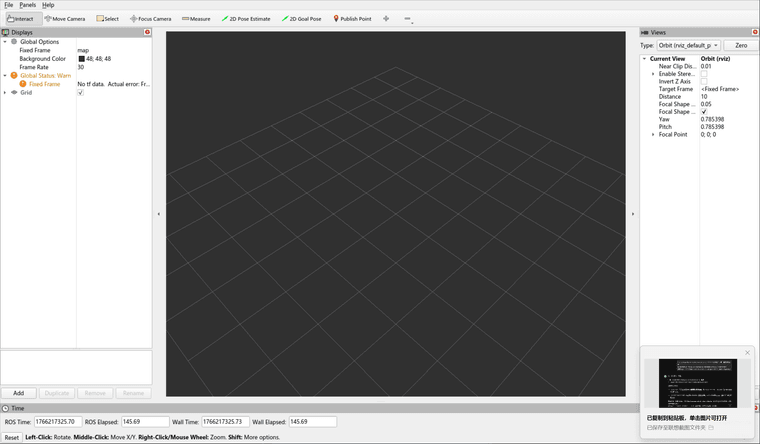The image size is (760, 444).
Task: Select the No tf data error text
Action: click(113, 84)
